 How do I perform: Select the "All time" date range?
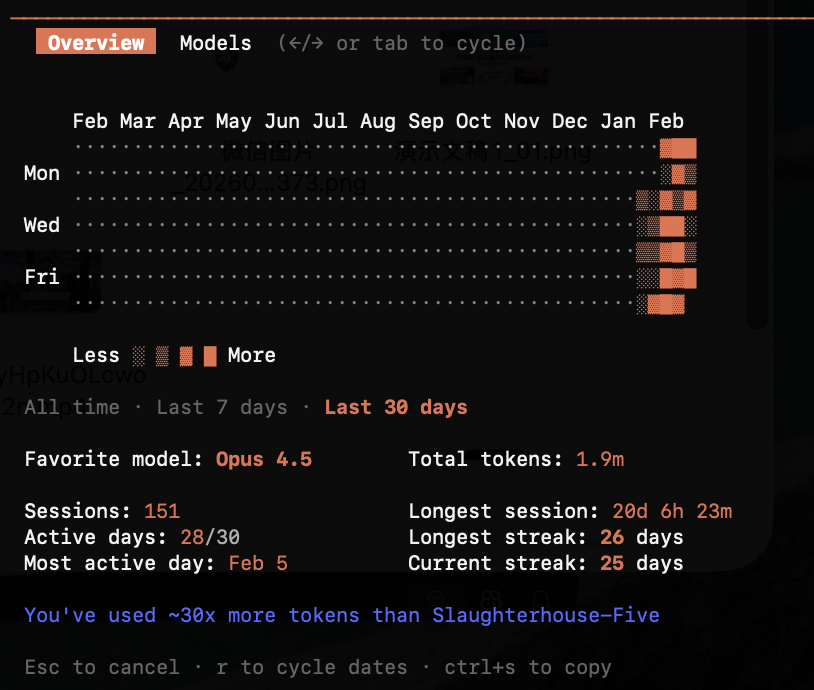click(x=71, y=407)
